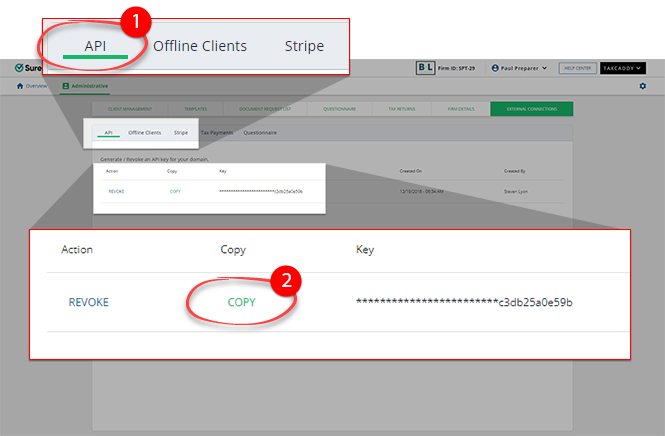665x436 pixels.
Task: Click the enlarged Stripe tab
Action: click(x=304, y=46)
